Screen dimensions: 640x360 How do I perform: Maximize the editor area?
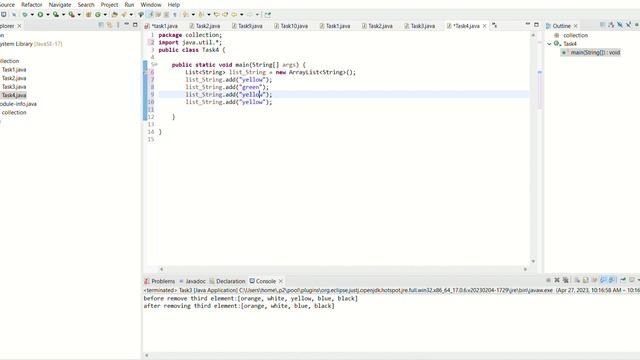(x=536, y=24)
